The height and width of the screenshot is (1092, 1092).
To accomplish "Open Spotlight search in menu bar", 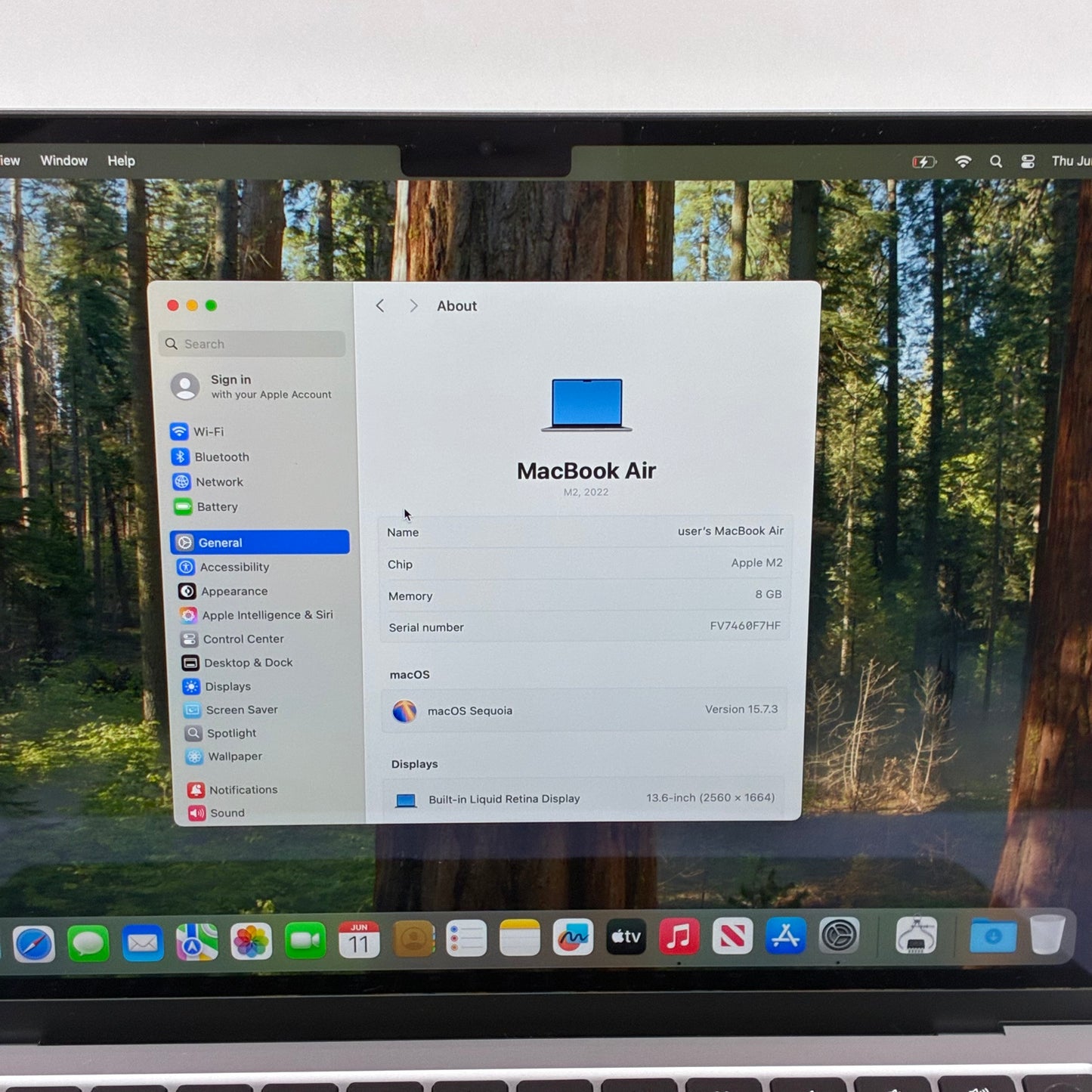I will [x=996, y=162].
